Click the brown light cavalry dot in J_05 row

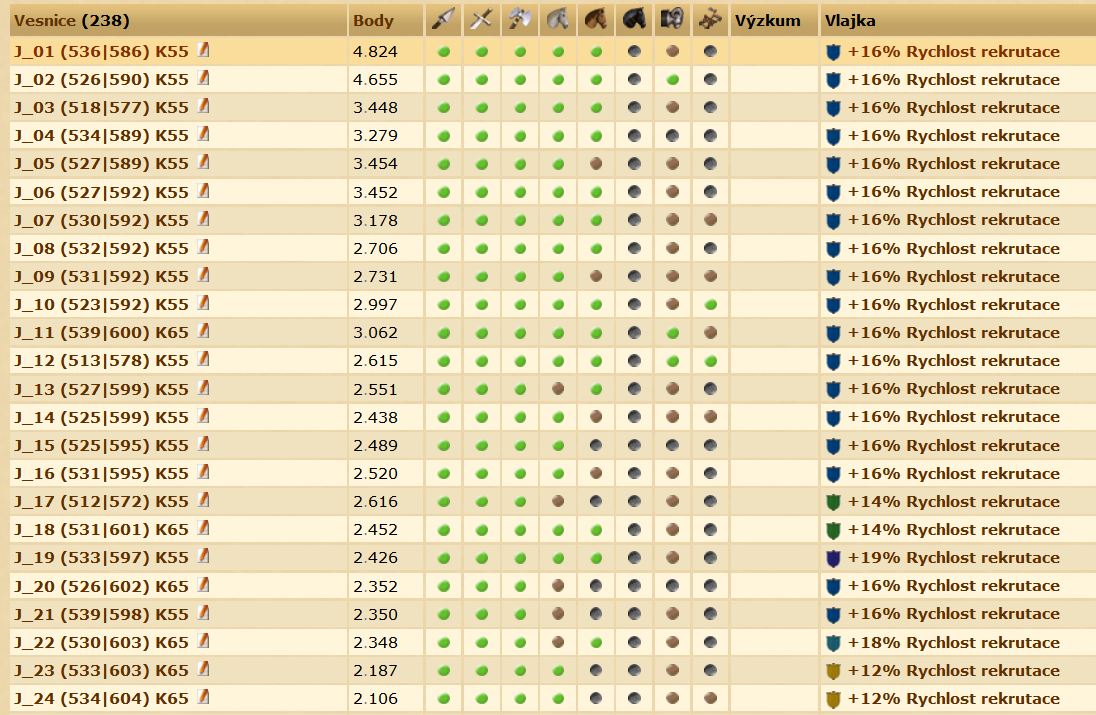(596, 164)
